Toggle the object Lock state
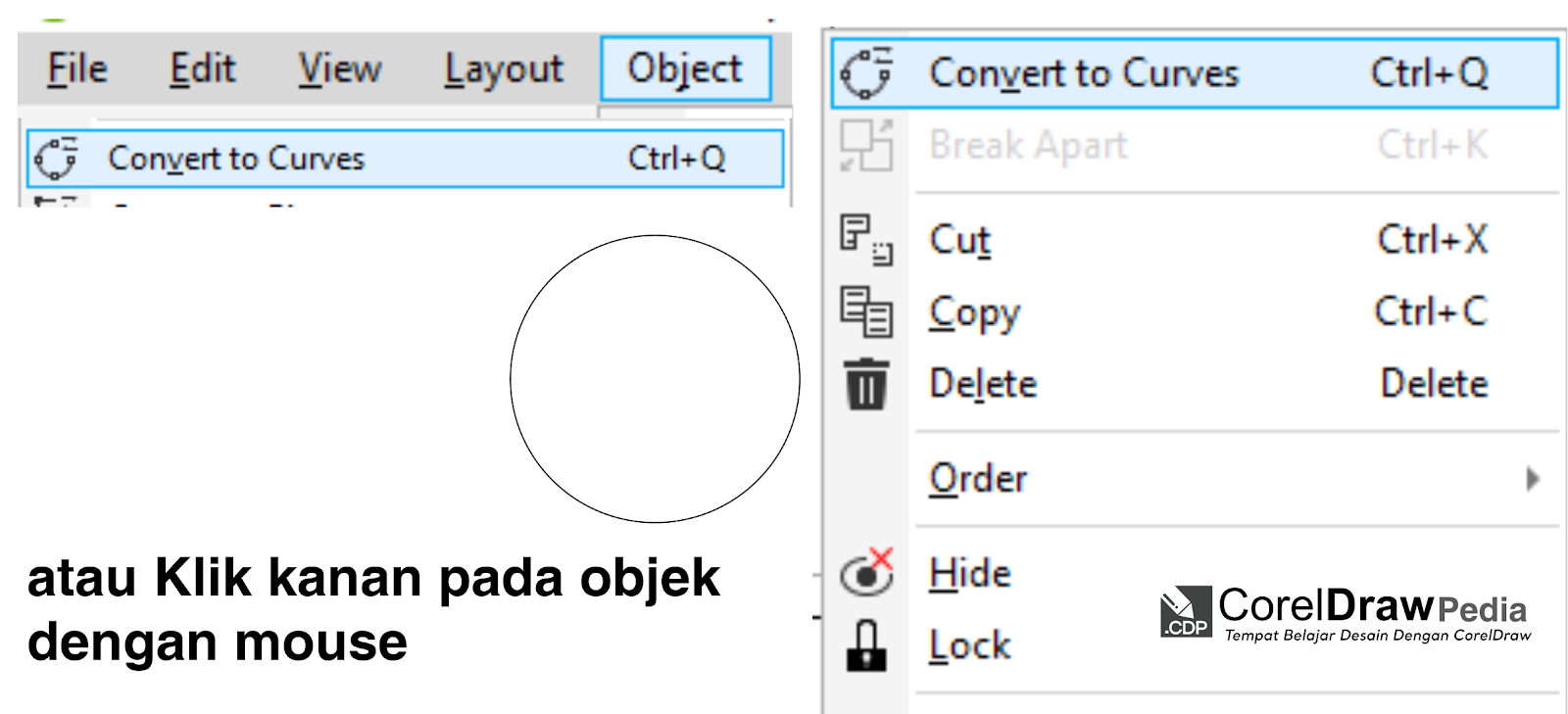 pyautogui.click(x=968, y=644)
